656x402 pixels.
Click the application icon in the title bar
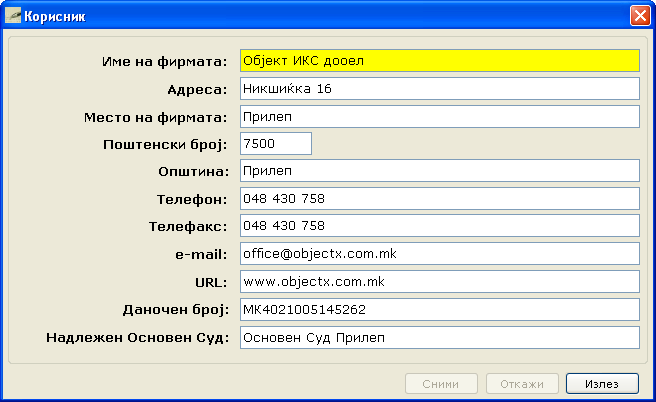coord(14,16)
